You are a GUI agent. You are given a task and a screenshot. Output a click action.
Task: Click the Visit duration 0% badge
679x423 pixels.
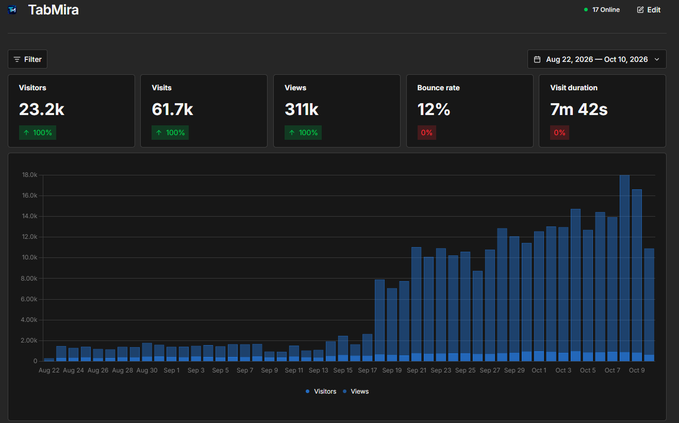pos(559,132)
